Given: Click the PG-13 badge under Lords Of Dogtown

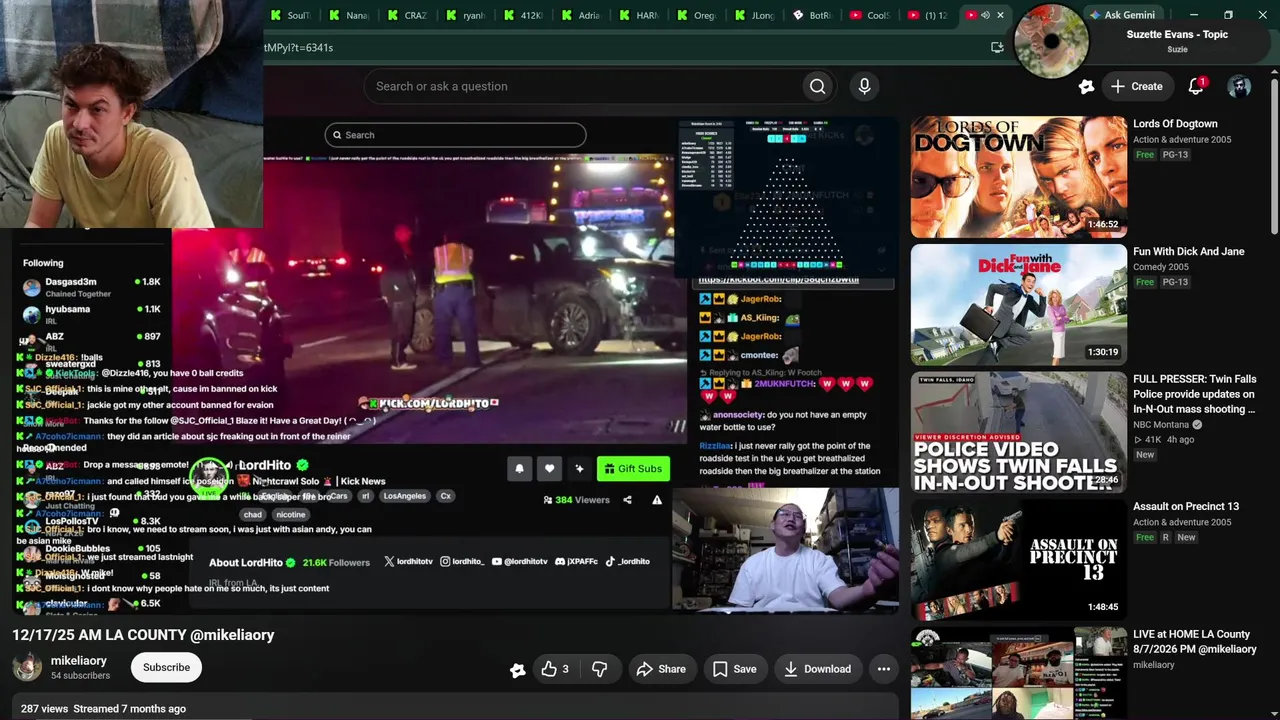Looking at the screenshot, I should pyautogui.click(x=1175, y=155).
